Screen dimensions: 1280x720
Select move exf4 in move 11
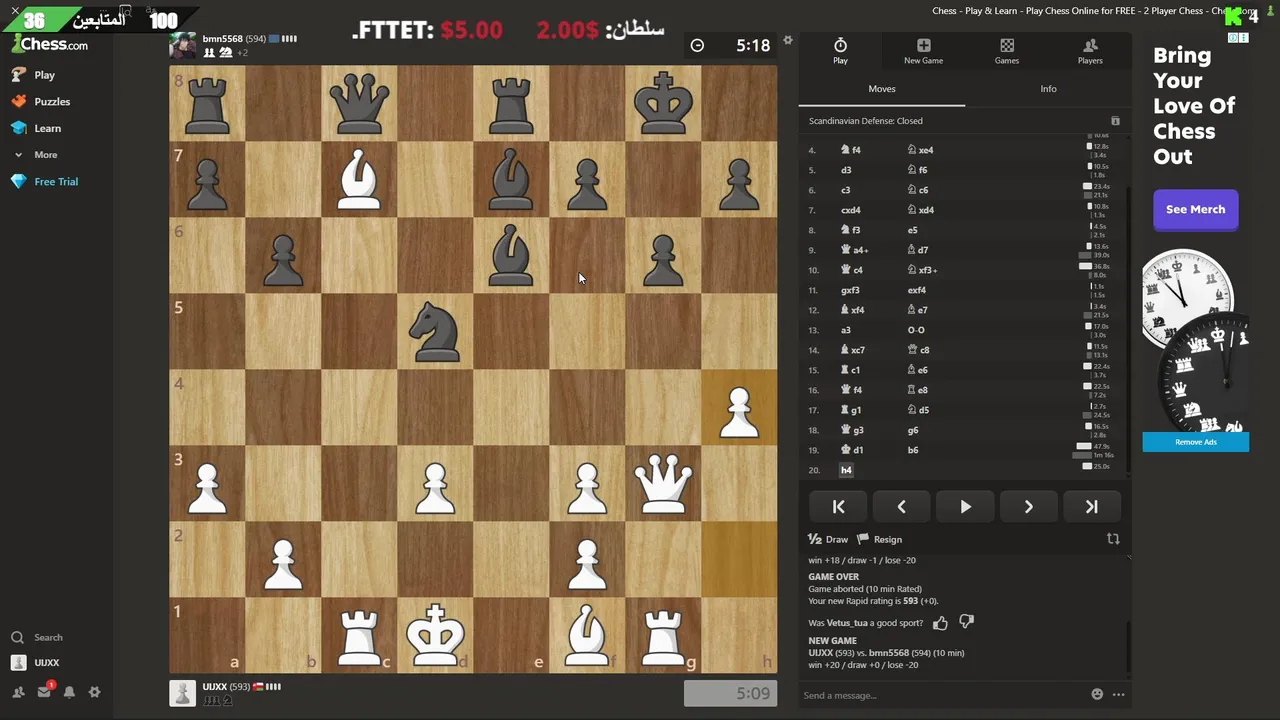point(916,290)
